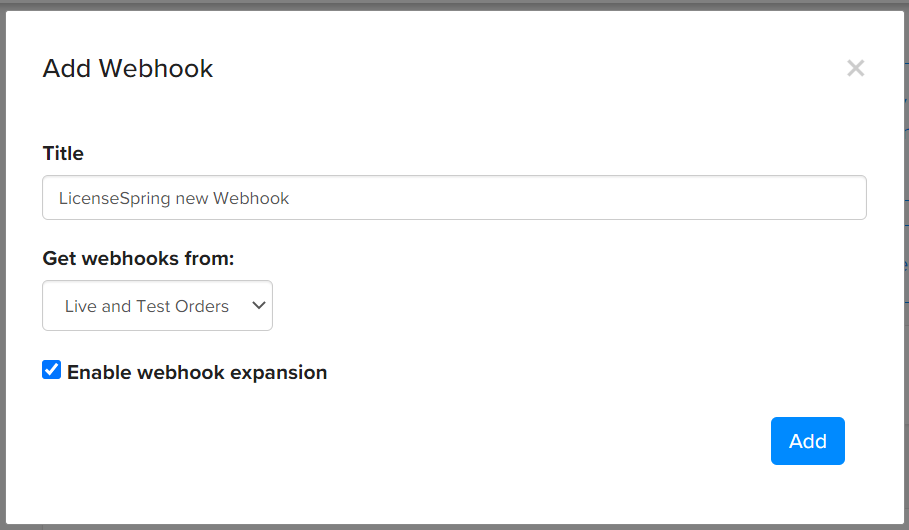
Task: Click the 'Add Webhook' dialog heading
Action: pyautogui.click(x=128, y=69)
